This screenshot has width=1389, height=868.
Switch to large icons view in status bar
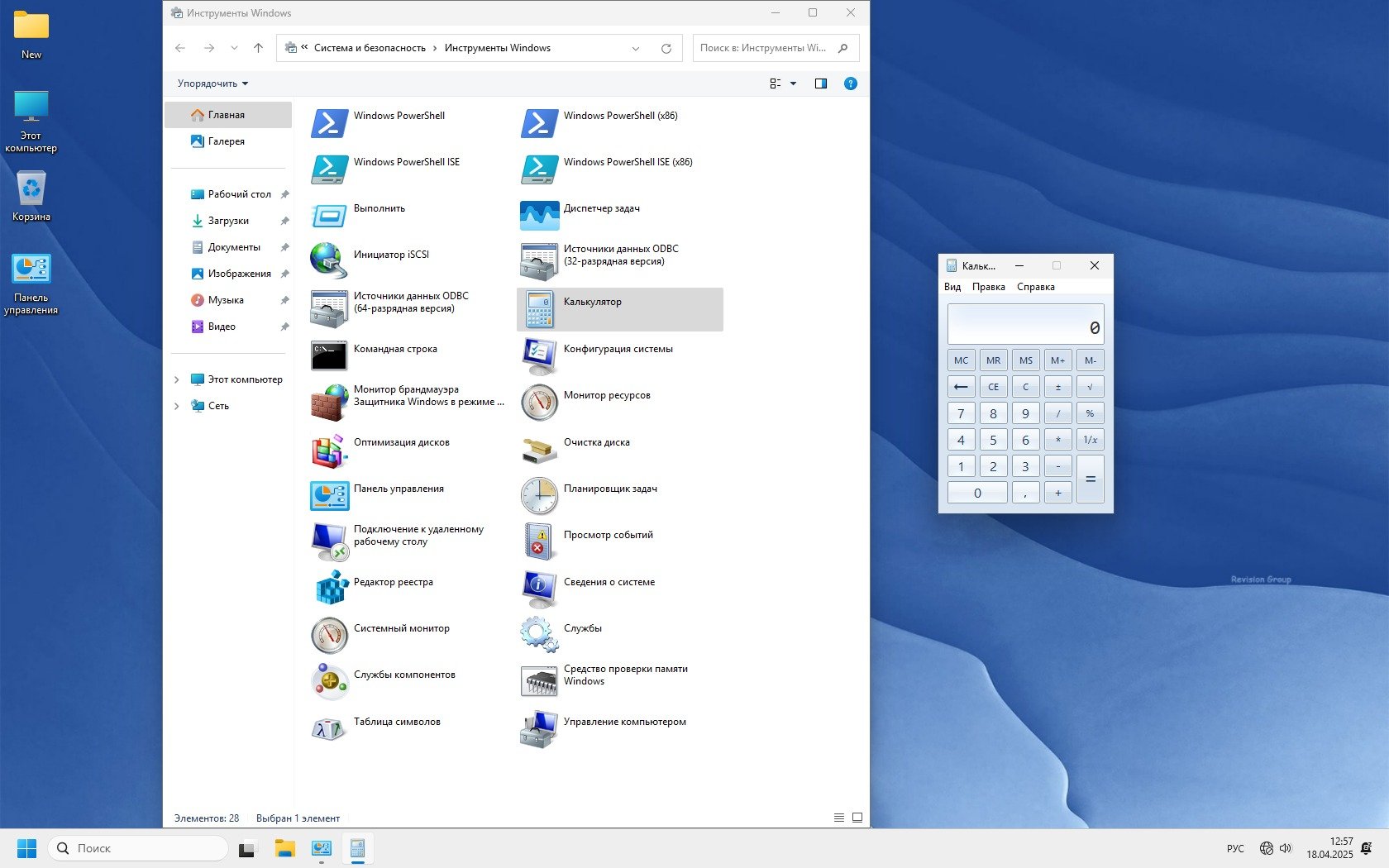pos(857,818)
